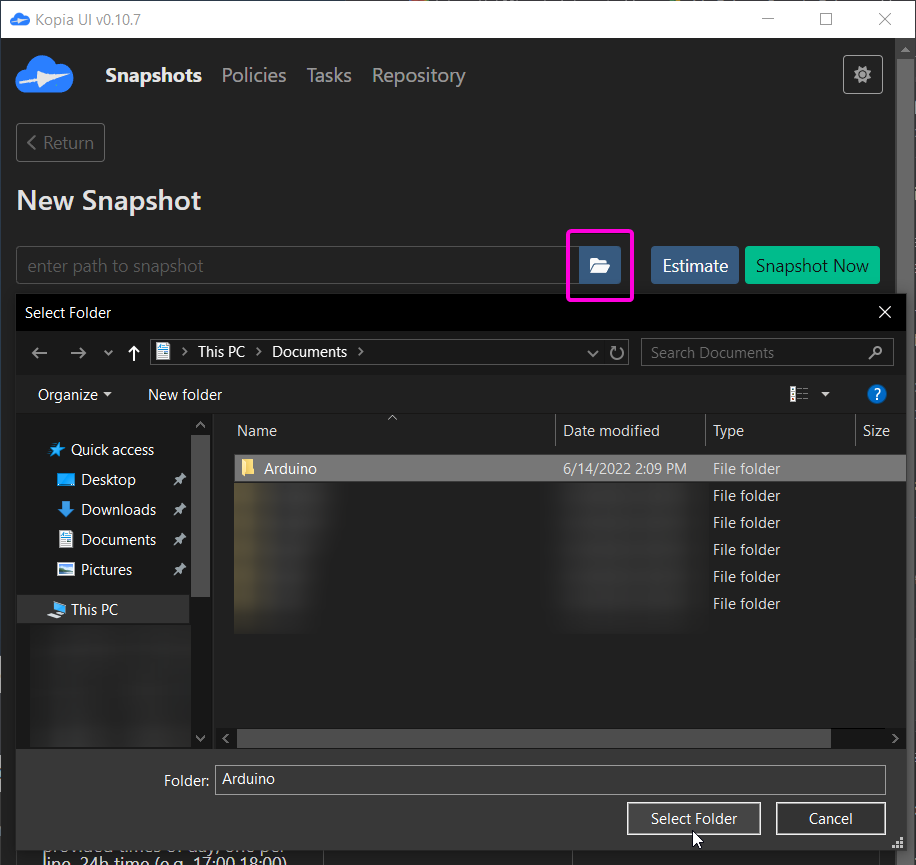Expand the address bar history dropdown
916x865 pixels.
[592, 353]
